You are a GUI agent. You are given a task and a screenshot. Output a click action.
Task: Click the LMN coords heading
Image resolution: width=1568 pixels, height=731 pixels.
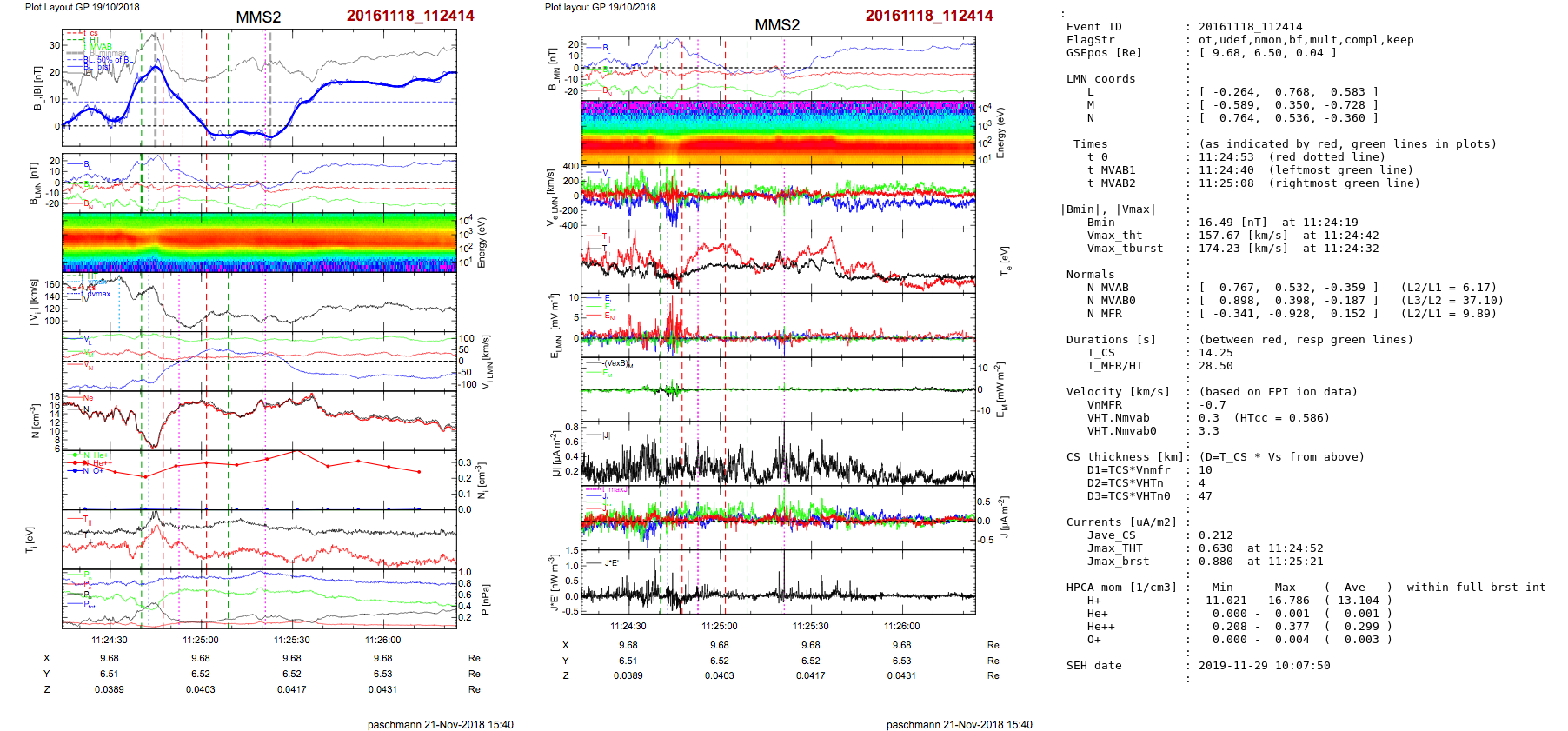[1100, 79]
